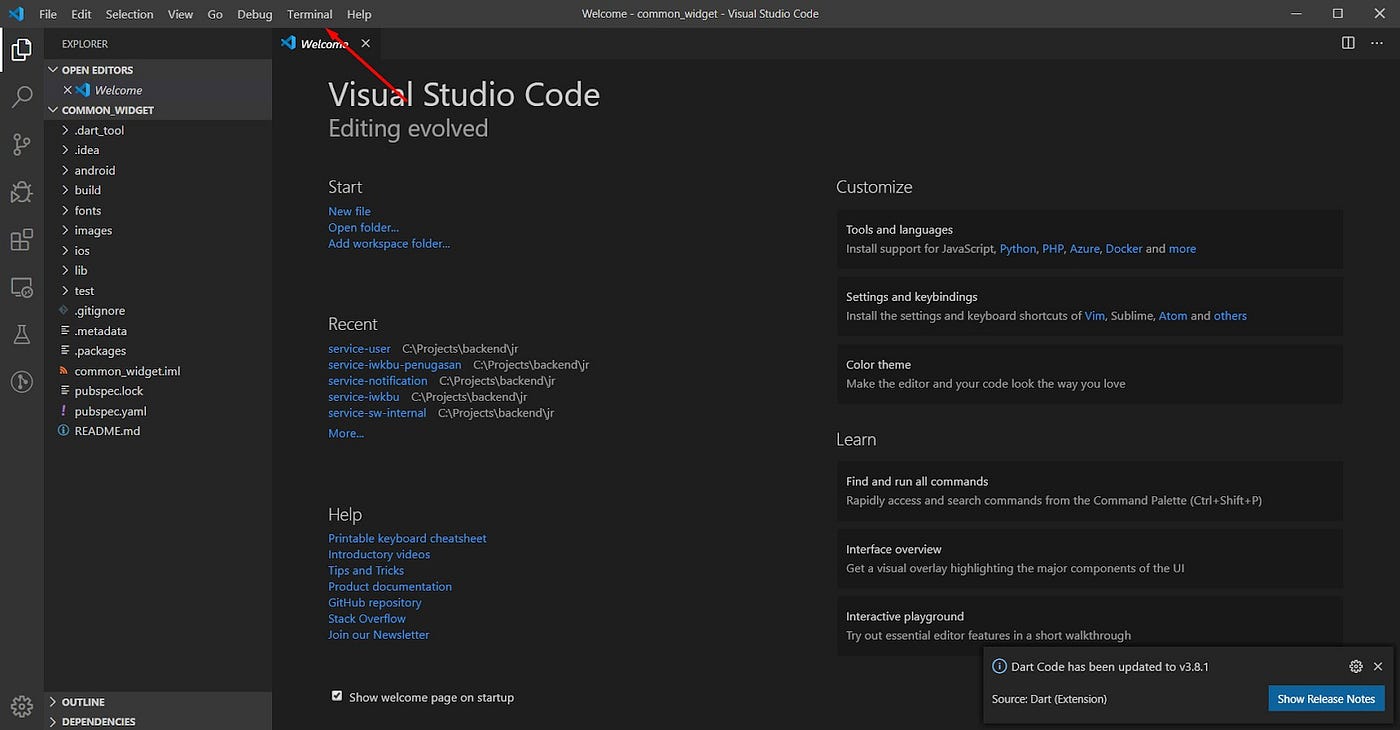
Task: Click Add workspace folder... link
Action: pos(389,243)
